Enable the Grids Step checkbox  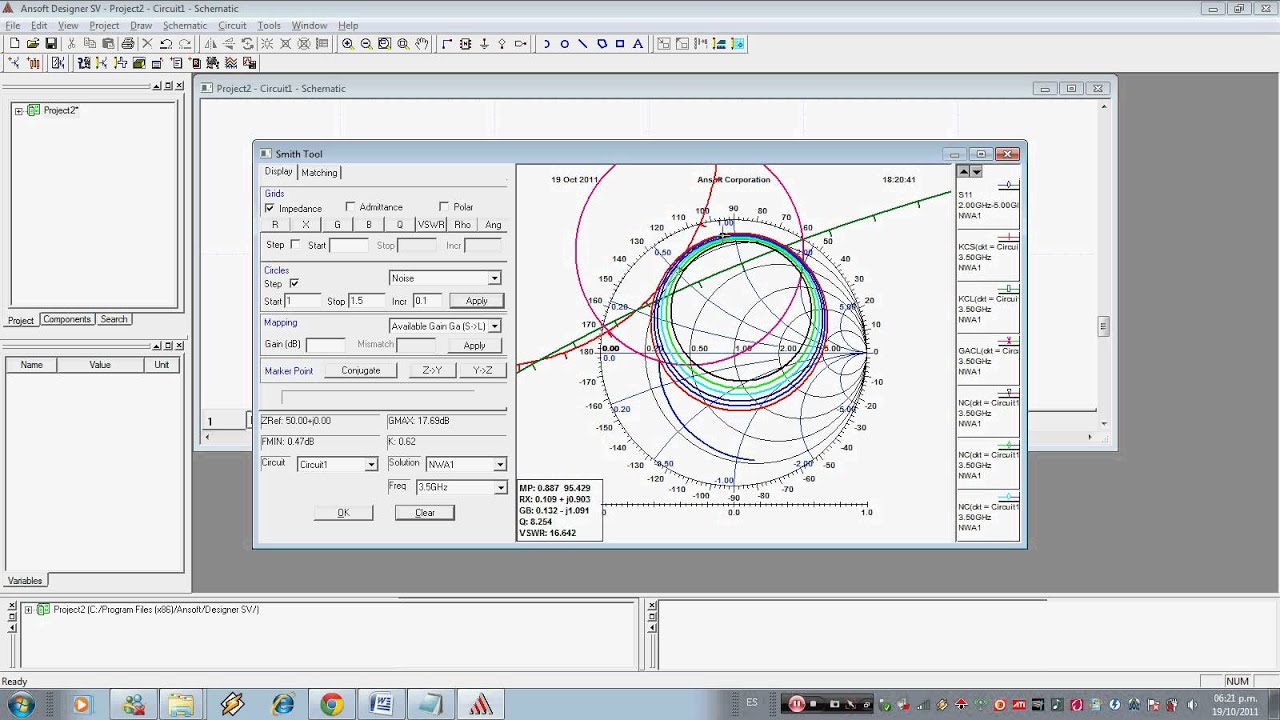[295, 245]
